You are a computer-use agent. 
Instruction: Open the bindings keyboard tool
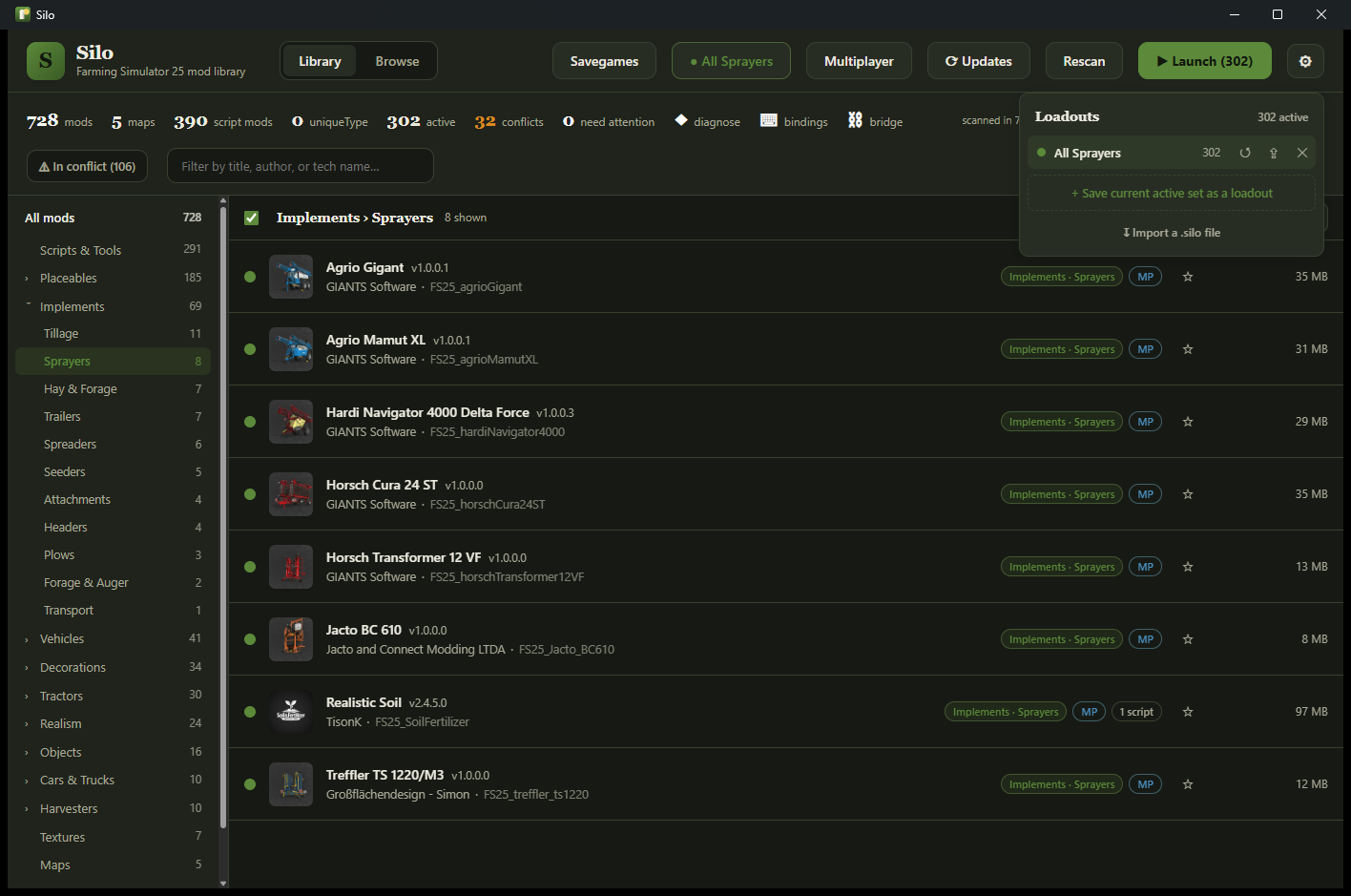[794, 121]
